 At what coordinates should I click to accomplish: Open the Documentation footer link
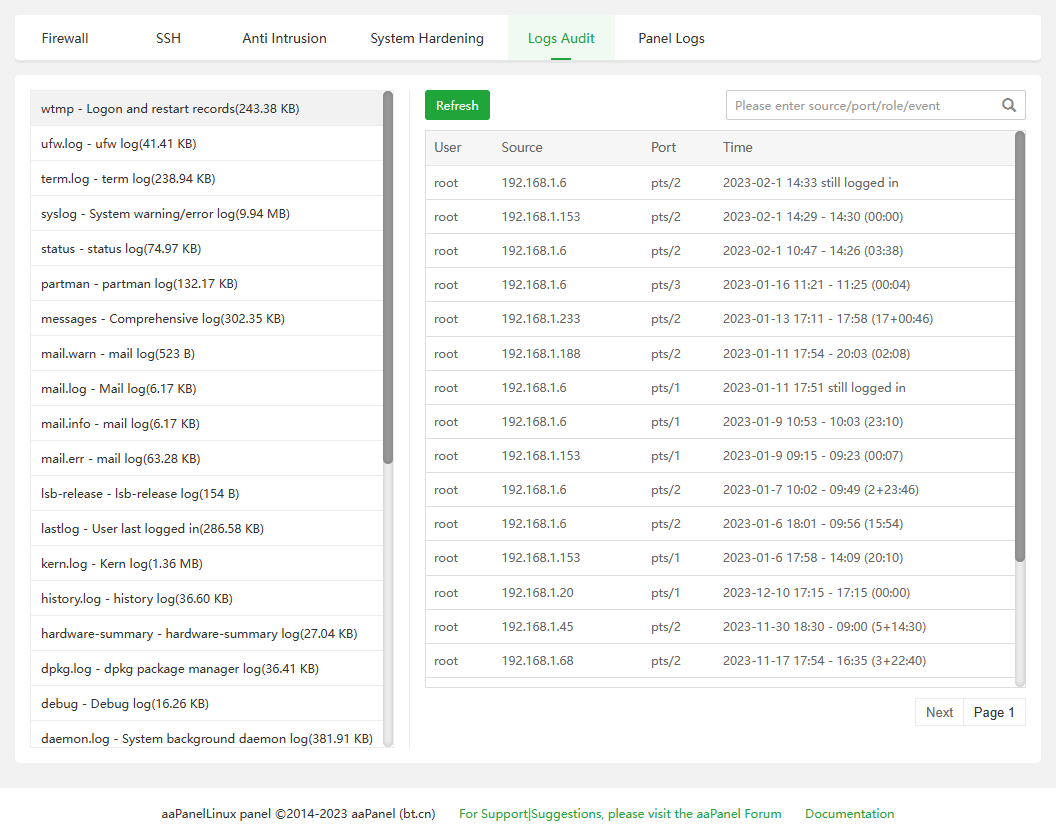click(x=849, y=814)
